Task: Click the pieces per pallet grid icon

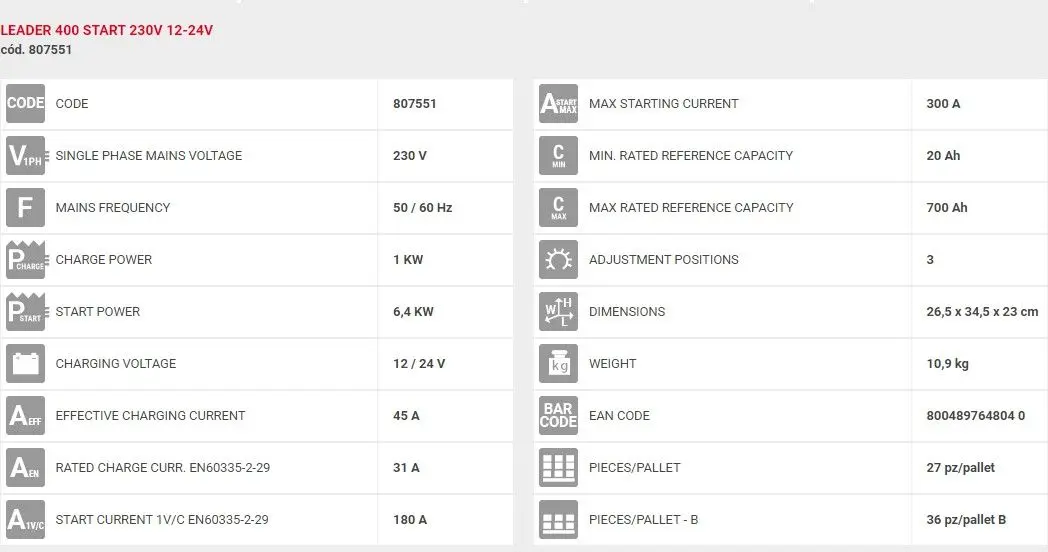Action: (559, 468)
